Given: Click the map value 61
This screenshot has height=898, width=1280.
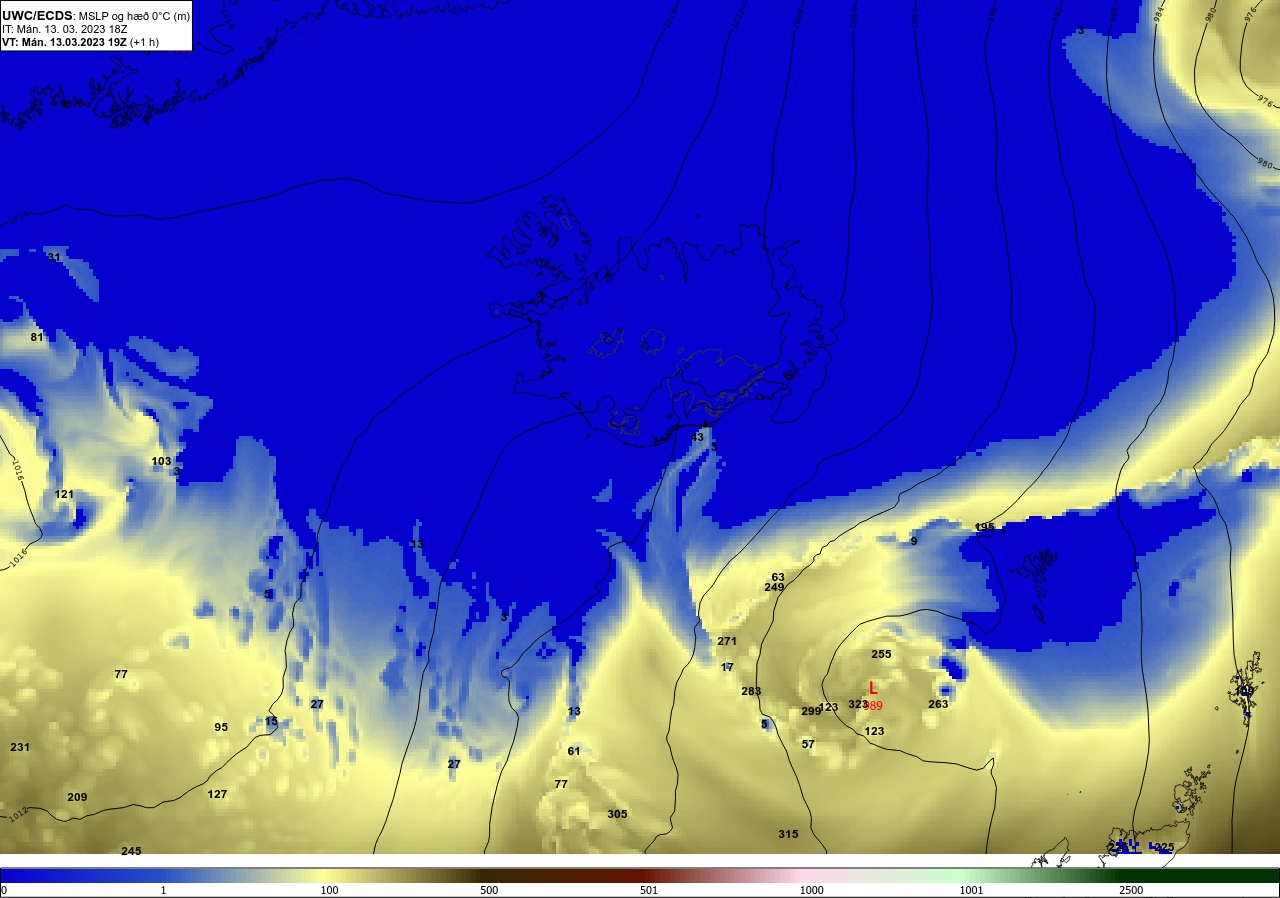Looking at the screenshot, I should [574, 751].
